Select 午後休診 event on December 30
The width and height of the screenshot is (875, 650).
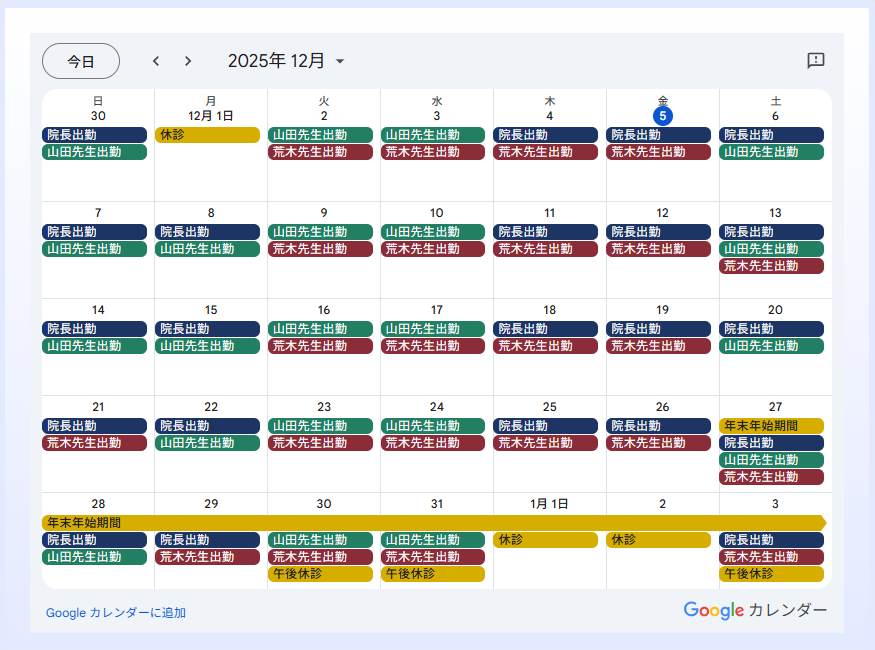[320, 574]
